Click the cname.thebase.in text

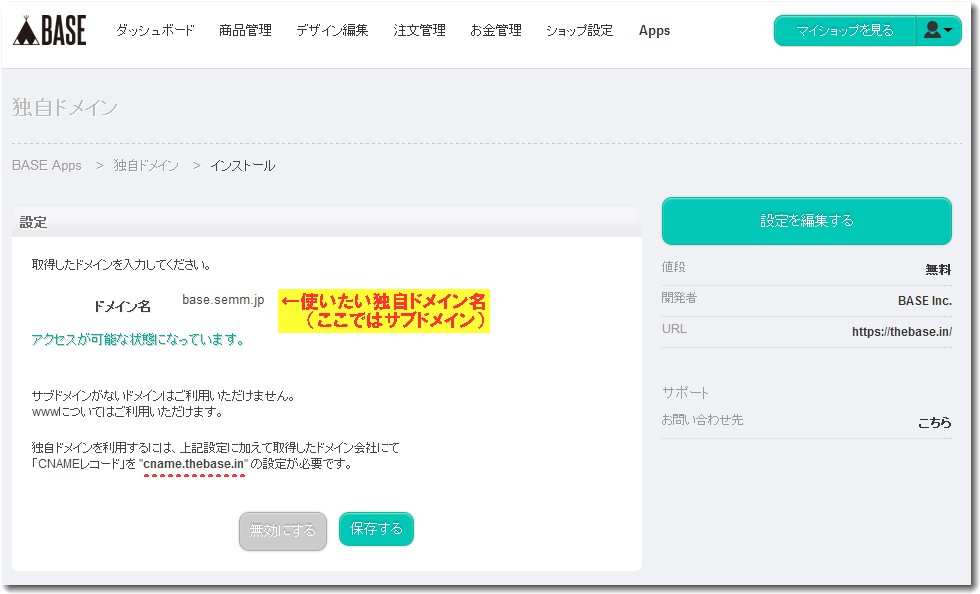tap(194, 464)
